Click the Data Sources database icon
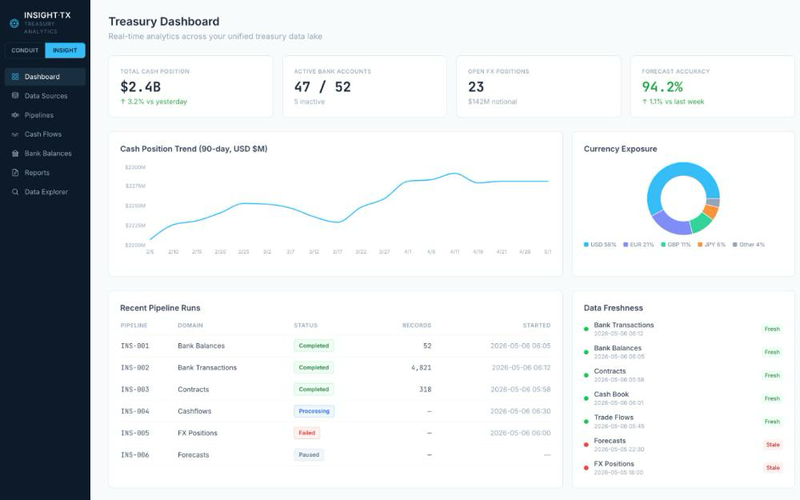Image resolution: width=800 pixels, height=500 pixels. 15,95
